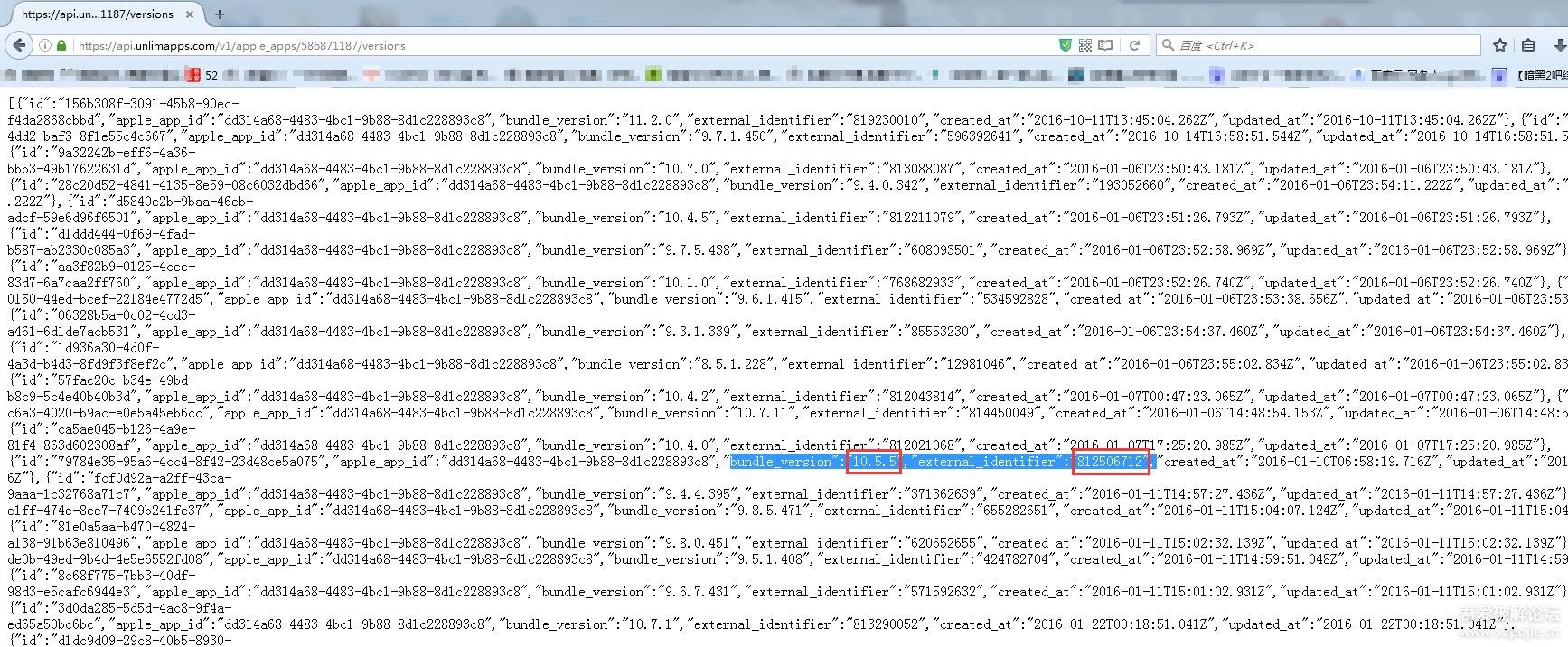Image resolution: width=1568 pixels, height=647 pixels.
Task: Open the QR code icon in the address bar
Action: coord(1084,45)
